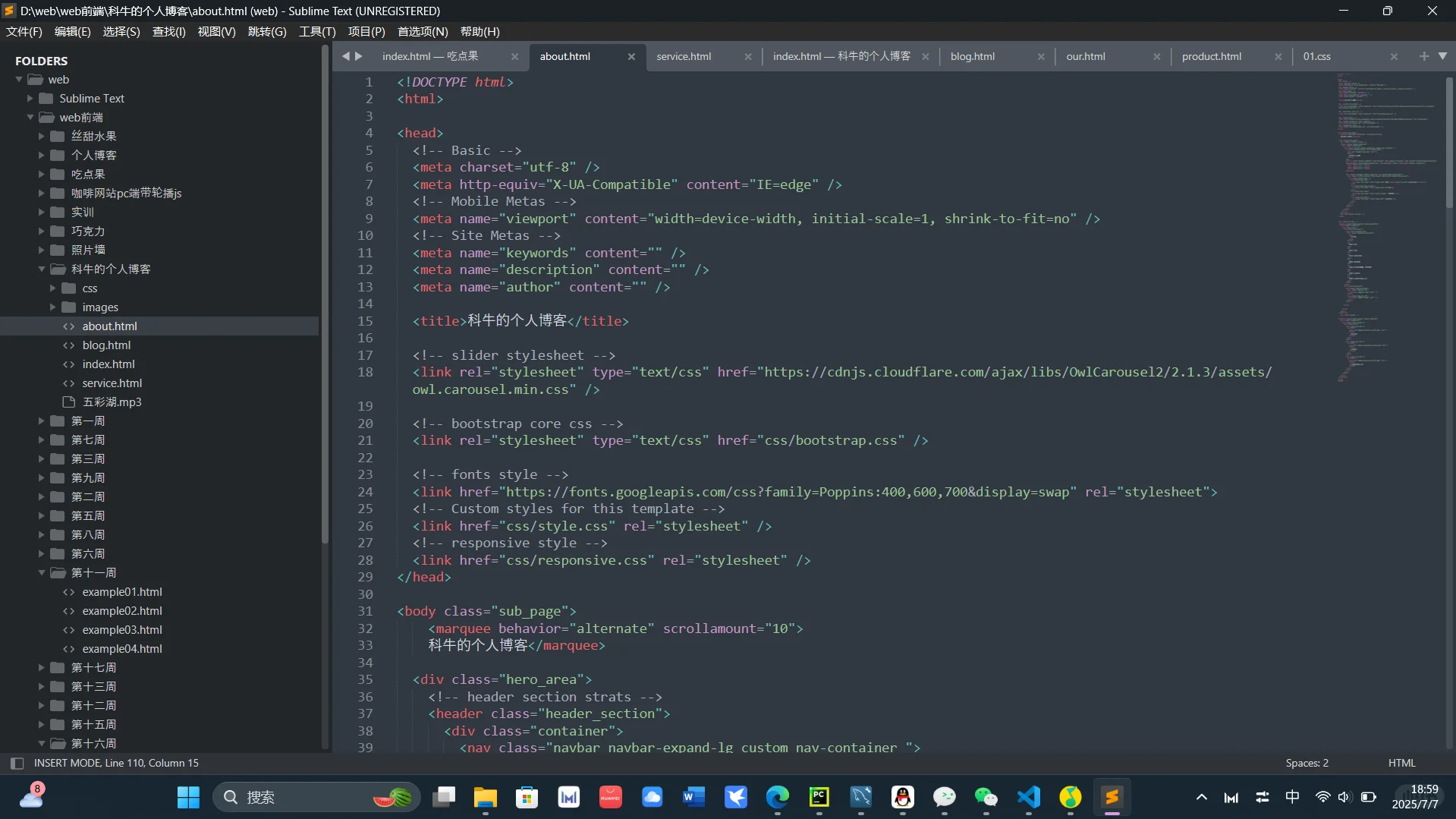Click the INSERT MODE line and column status
Screen dimensions: 1456x819
tap(116, 763)
